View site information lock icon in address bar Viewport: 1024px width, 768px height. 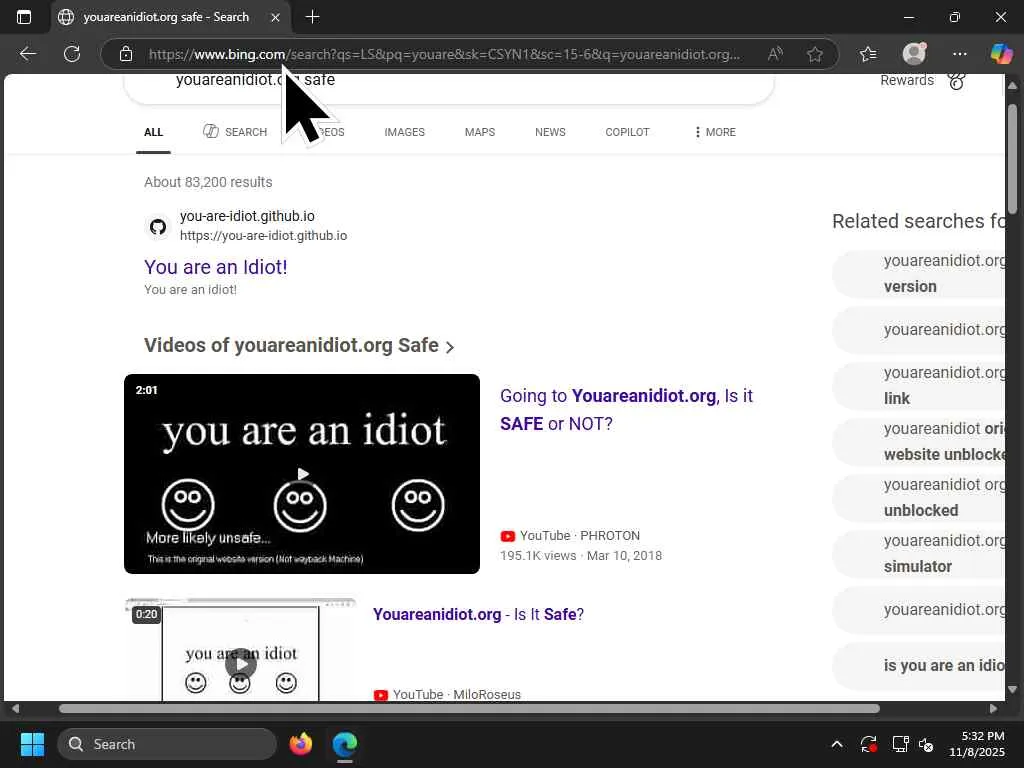click(126, 54)
